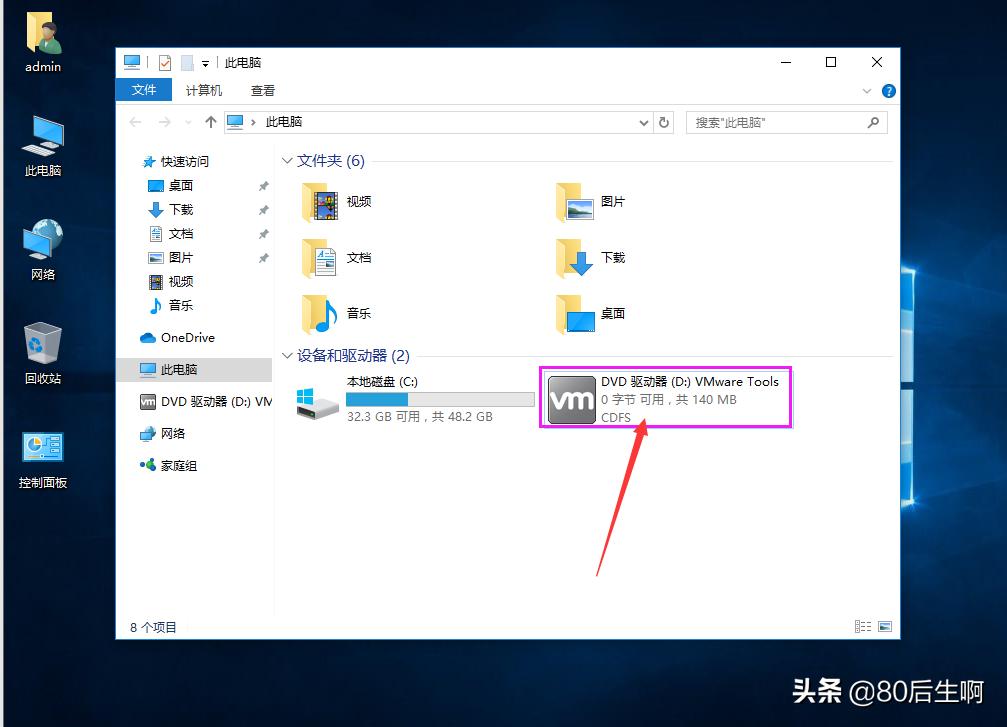Click the C: drive capacity bar

(x=440, y=398)
